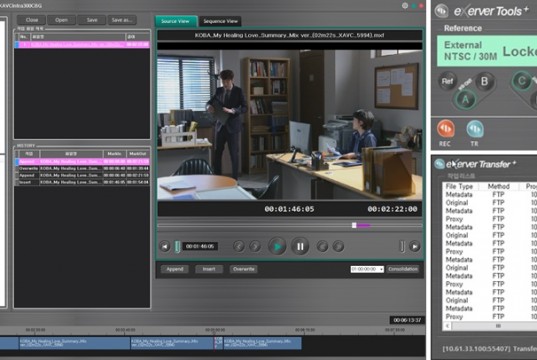The width and height of the screenshot is (537, 360).
Task: Click the Close button in the editor toolbar
Action: (x=32, y=20)
